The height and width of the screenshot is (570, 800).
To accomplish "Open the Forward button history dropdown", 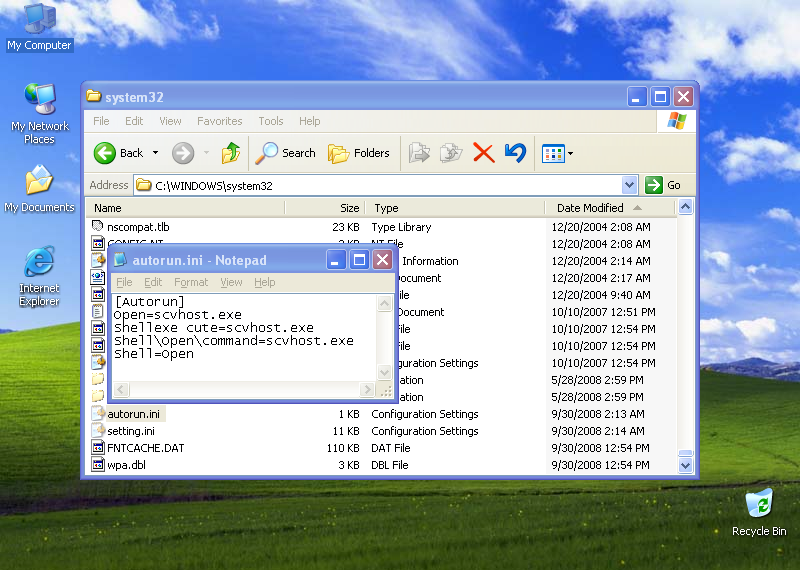I will (x=207, y=153).
